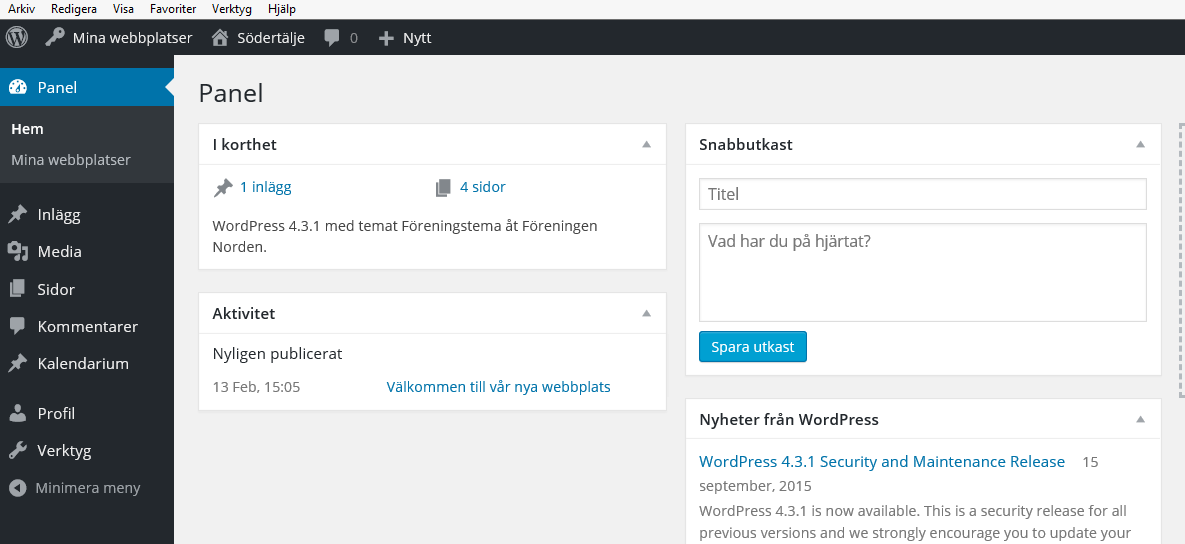Collapse the Snabbutkast widget
Image resolution: width=1185 pixels, height=544 pixels.
coord(1140,144)
